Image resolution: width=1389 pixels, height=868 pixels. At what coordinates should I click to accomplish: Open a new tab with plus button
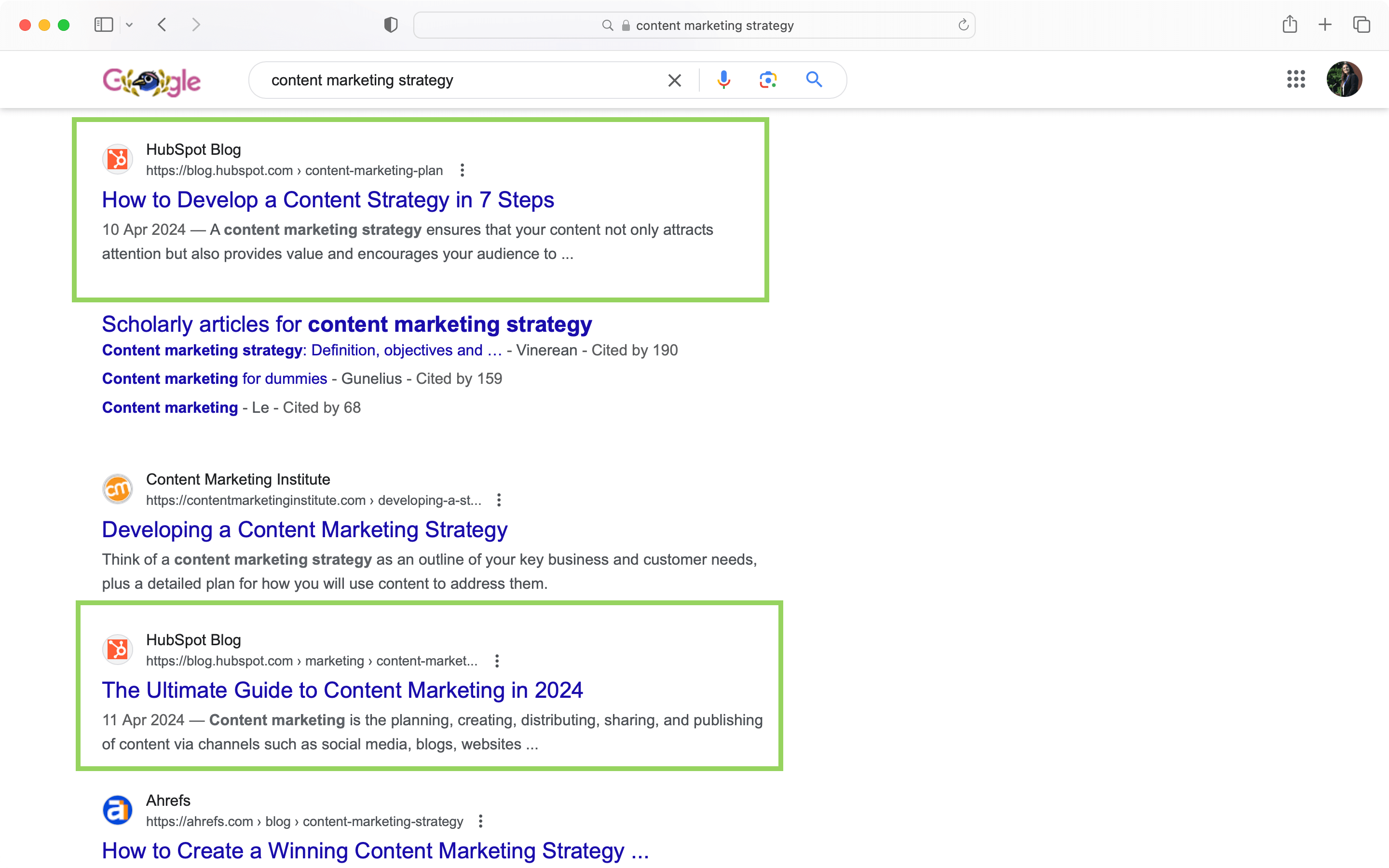pyautogui.click(x=1325, y=25)
